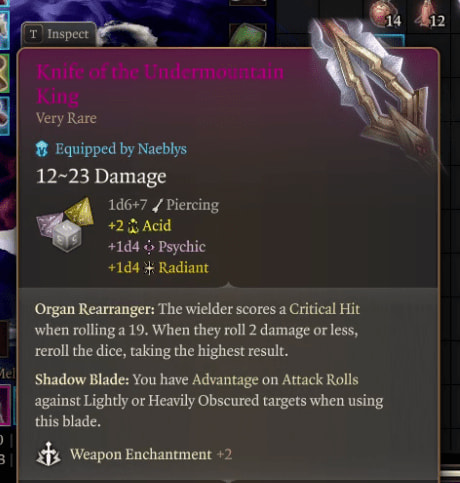The image size is (460, 483).
Task: Click the green item in inventory slot
Action: [x=248, y=35]
